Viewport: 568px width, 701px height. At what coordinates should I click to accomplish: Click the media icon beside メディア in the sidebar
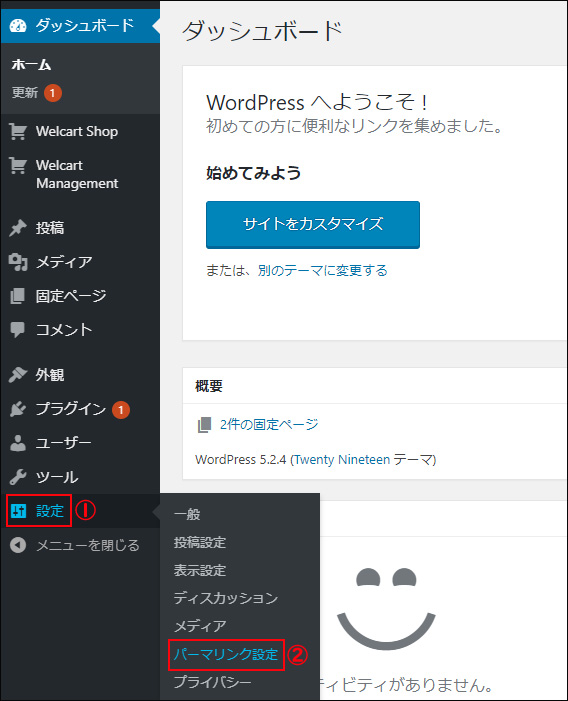(18, 262)
